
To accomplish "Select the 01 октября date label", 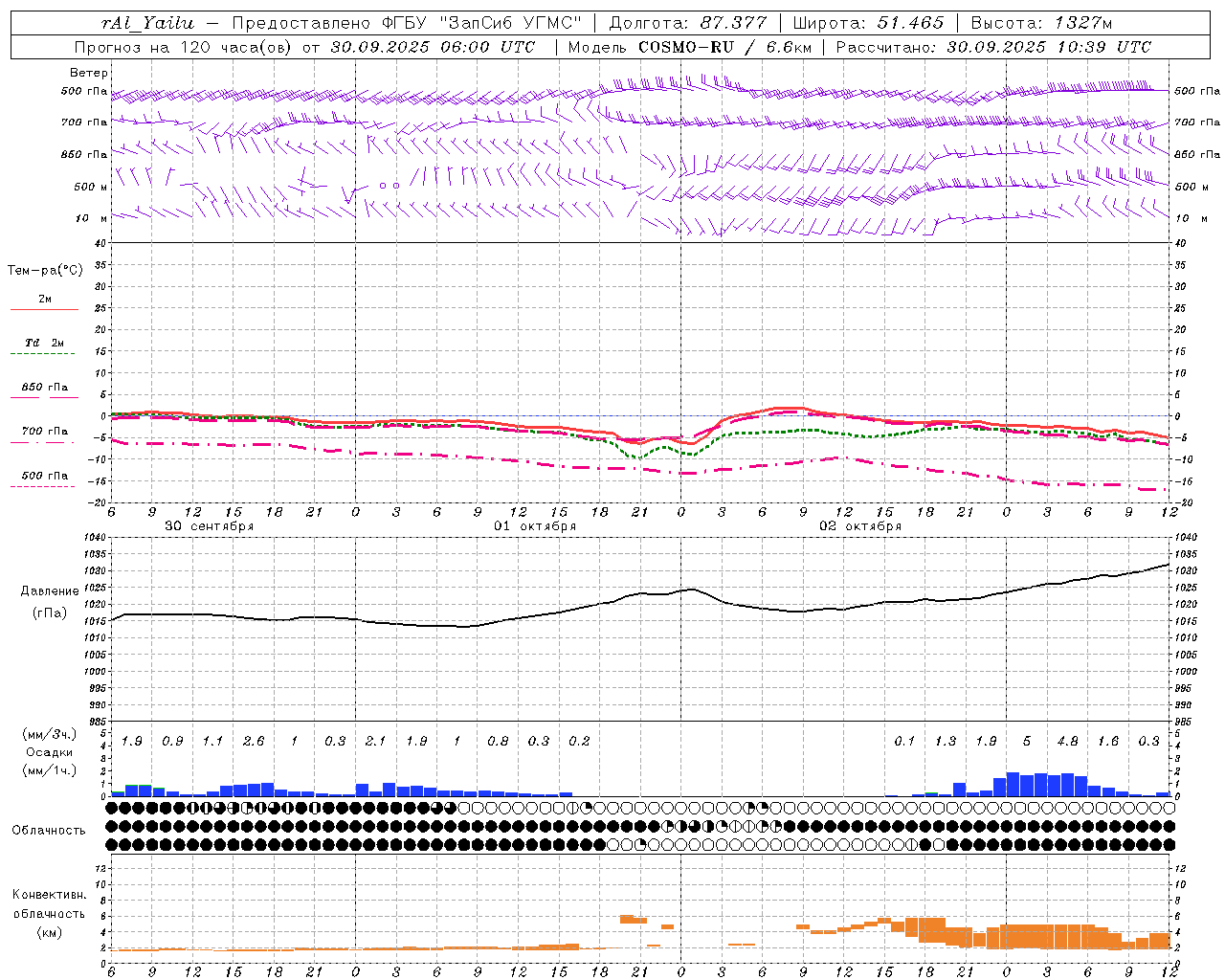I will tap(535, 526).
